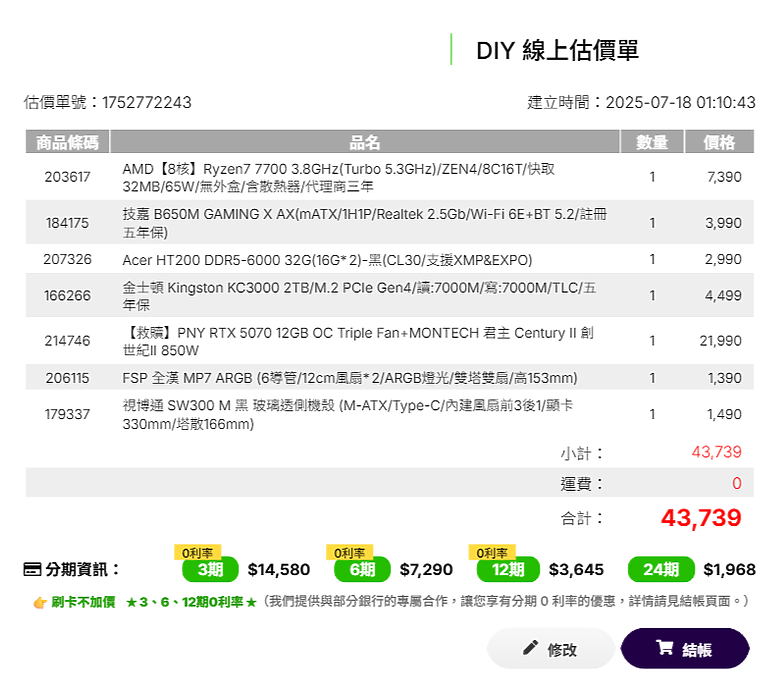Click the 0利率 tag above 6期
Screen dimensions: 780x692
pos(349,552)
